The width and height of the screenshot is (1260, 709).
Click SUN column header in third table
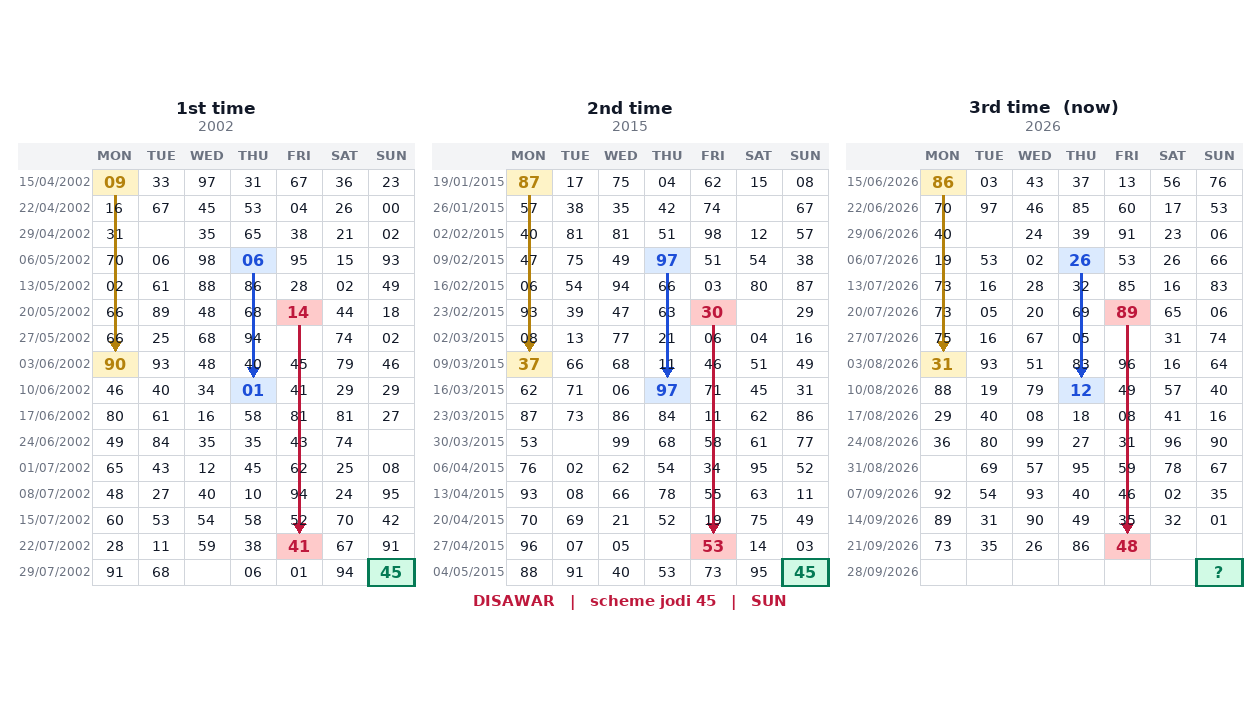(x=1219, y=156)
